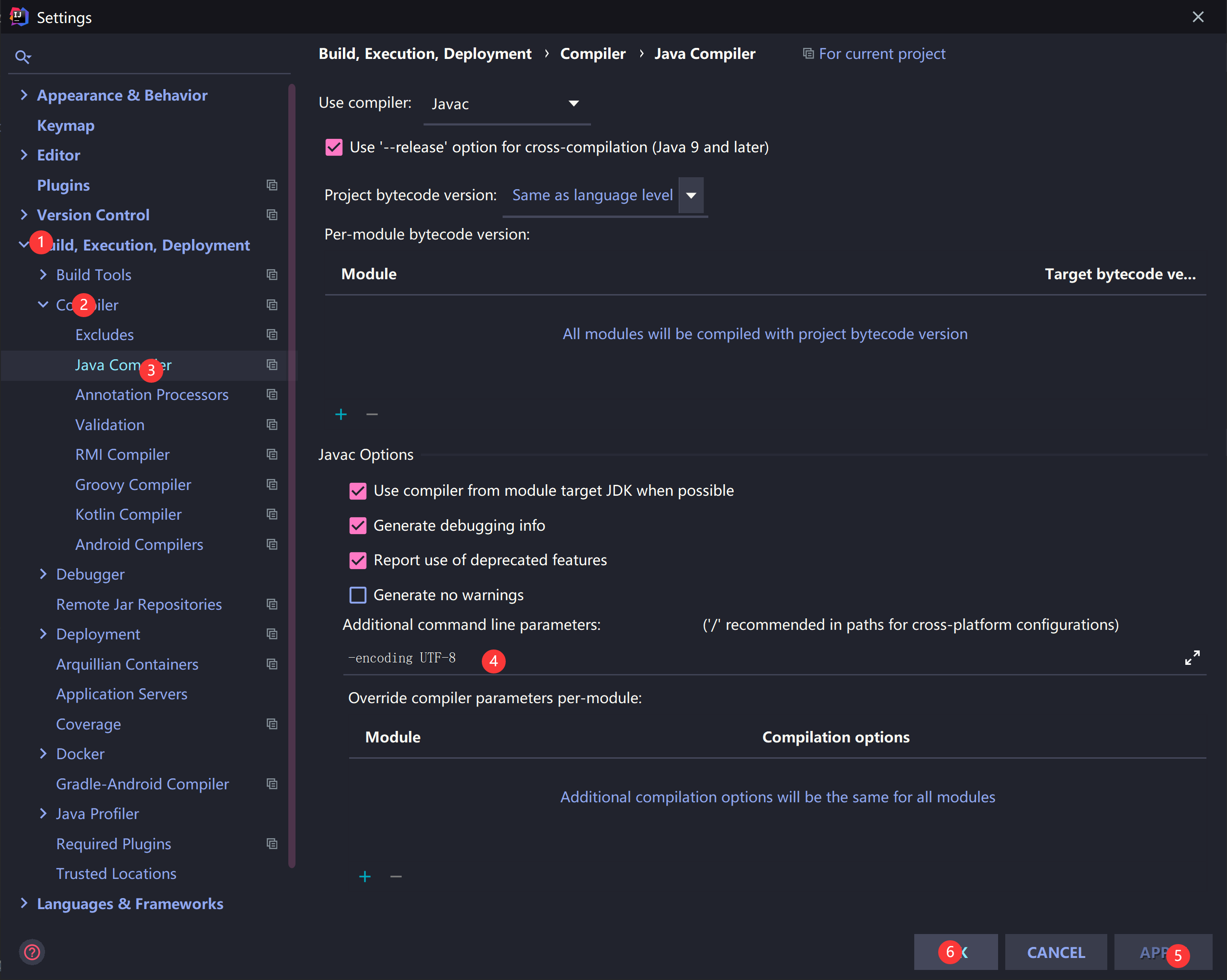Remove module override with lower minus icon

[396, 877]
